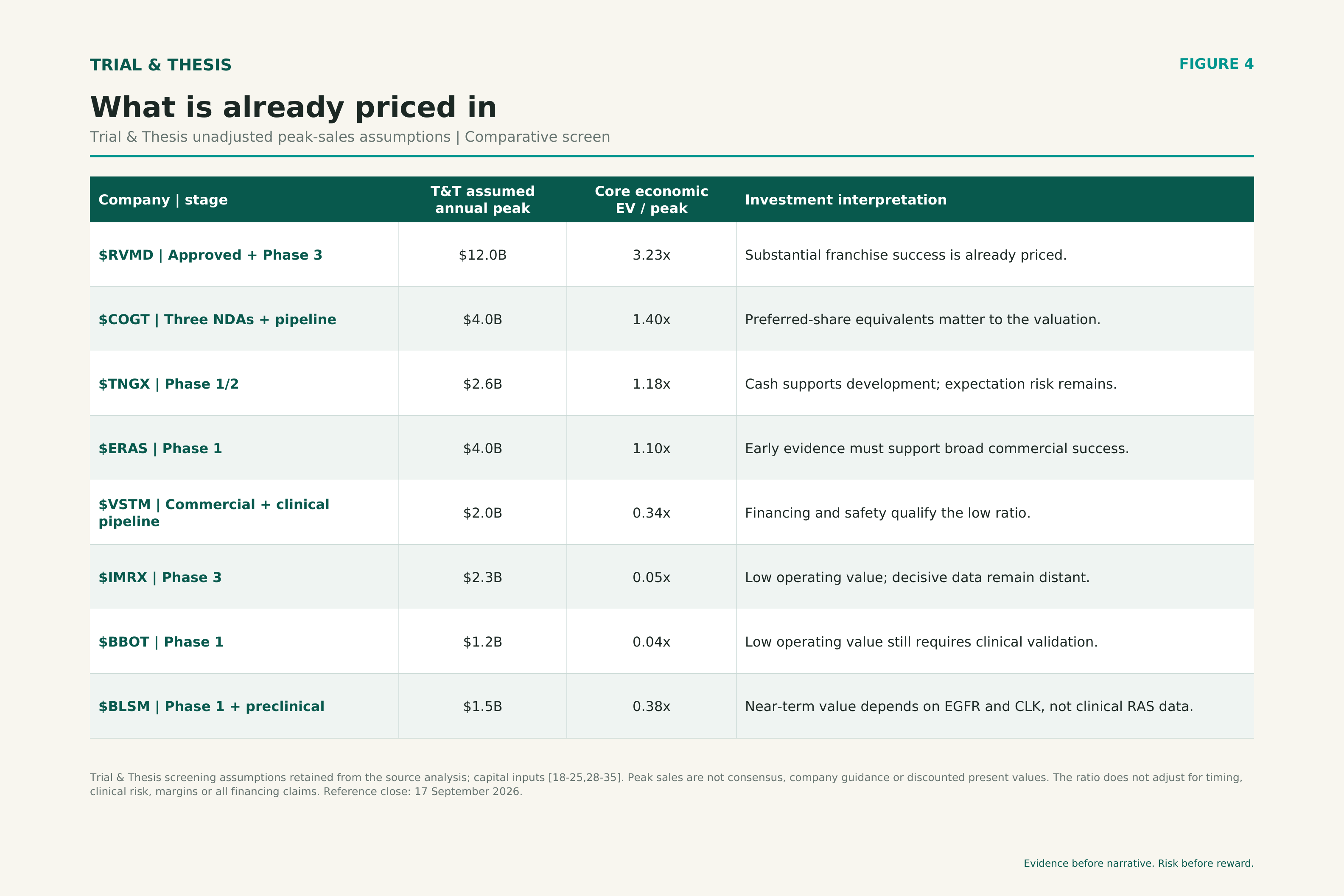Click the Investment interpretation column header

846,200
